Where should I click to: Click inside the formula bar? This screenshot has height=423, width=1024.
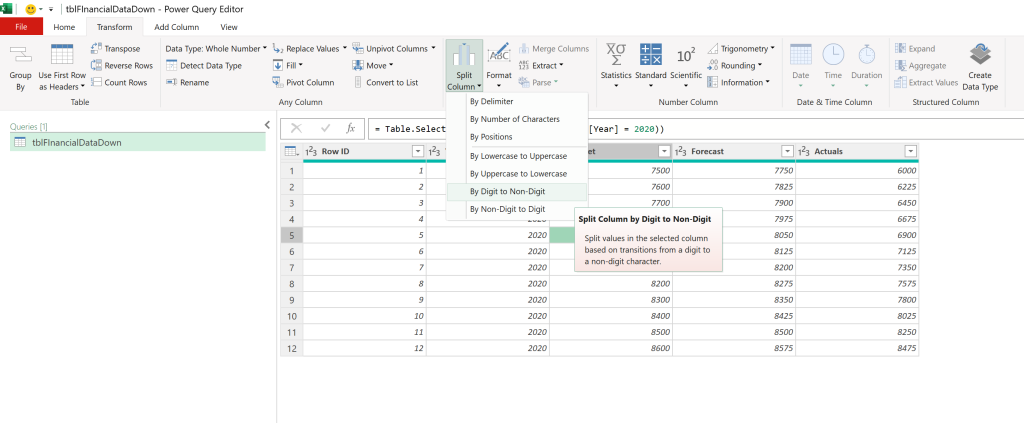[696, 129]
